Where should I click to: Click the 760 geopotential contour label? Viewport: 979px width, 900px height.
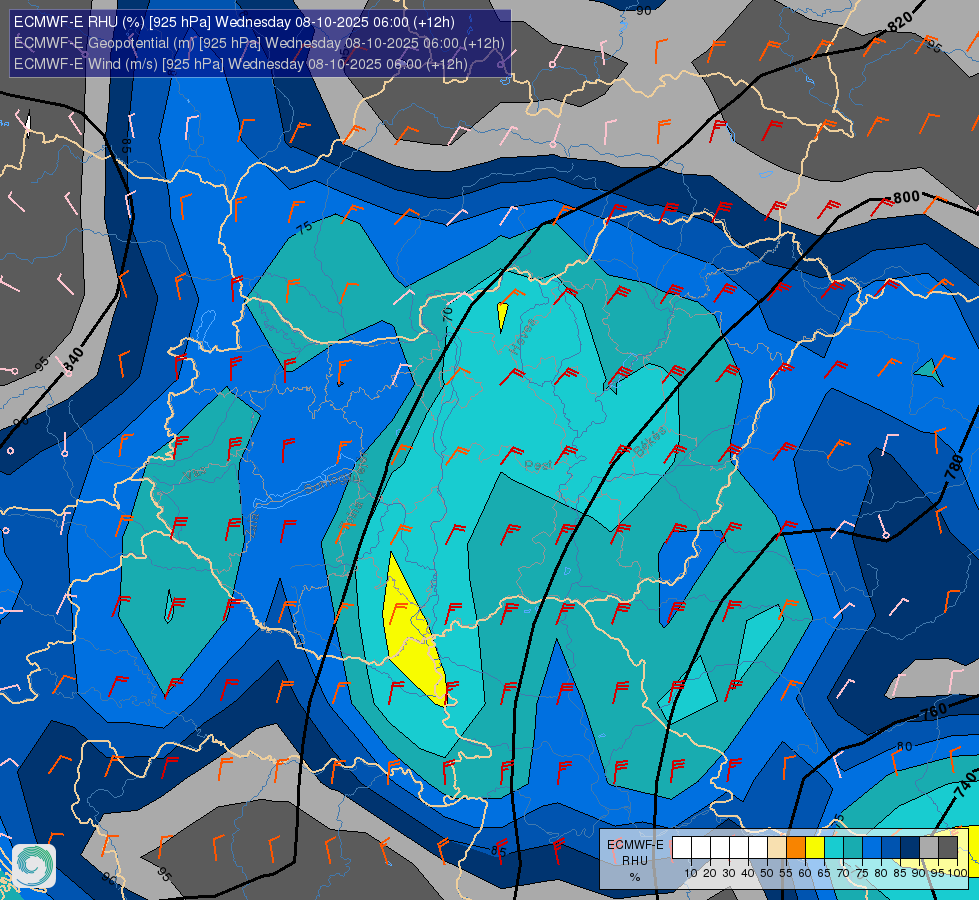coord(934,710)
